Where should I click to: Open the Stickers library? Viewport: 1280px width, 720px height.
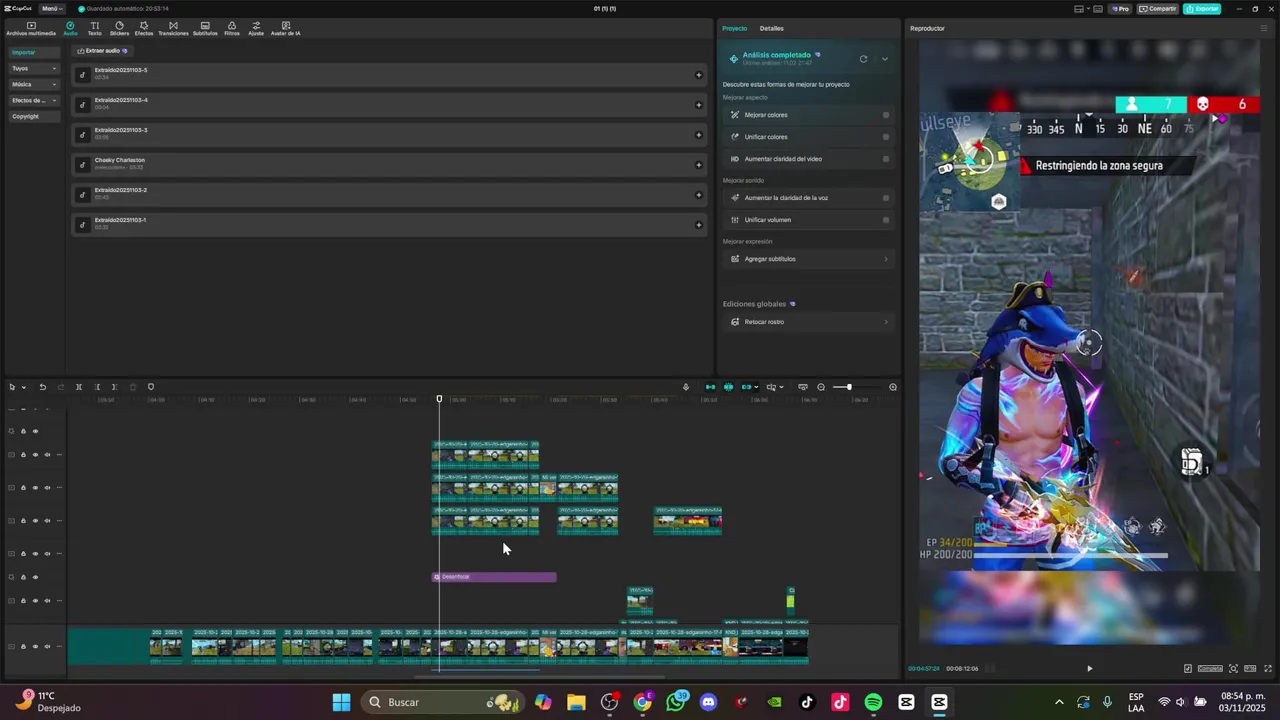pyautogui.click(x=119, y=28)
